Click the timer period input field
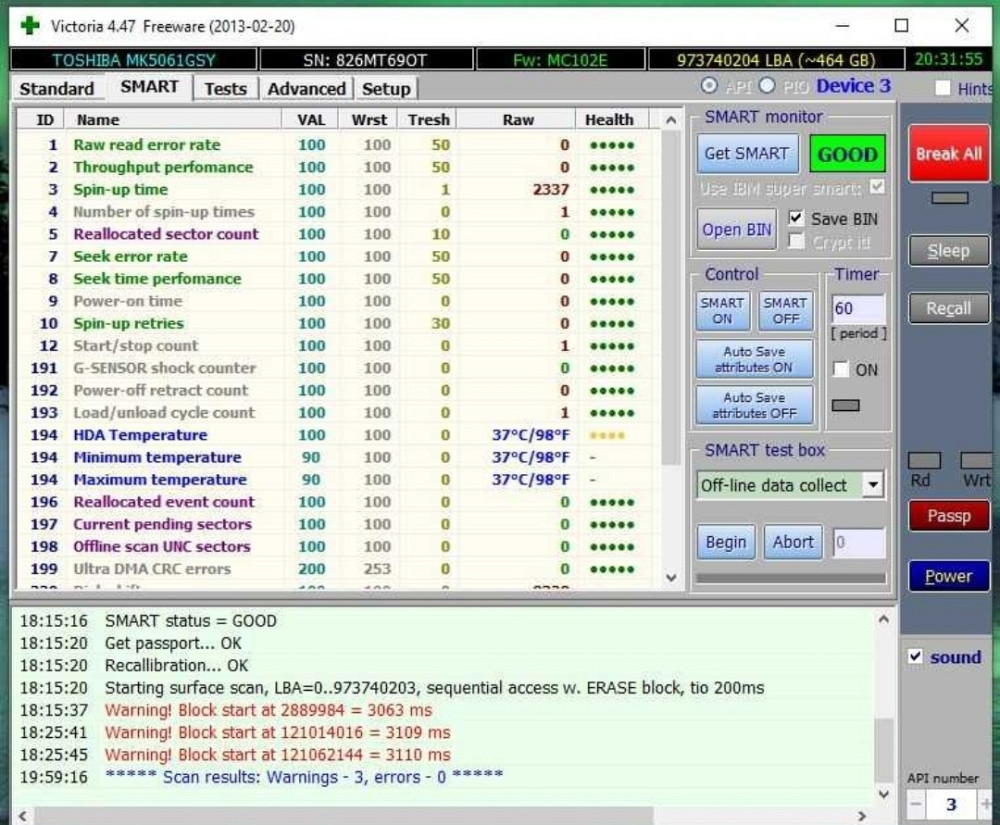The width and height of the screenshot is (1000, 825). coord(858,309)
